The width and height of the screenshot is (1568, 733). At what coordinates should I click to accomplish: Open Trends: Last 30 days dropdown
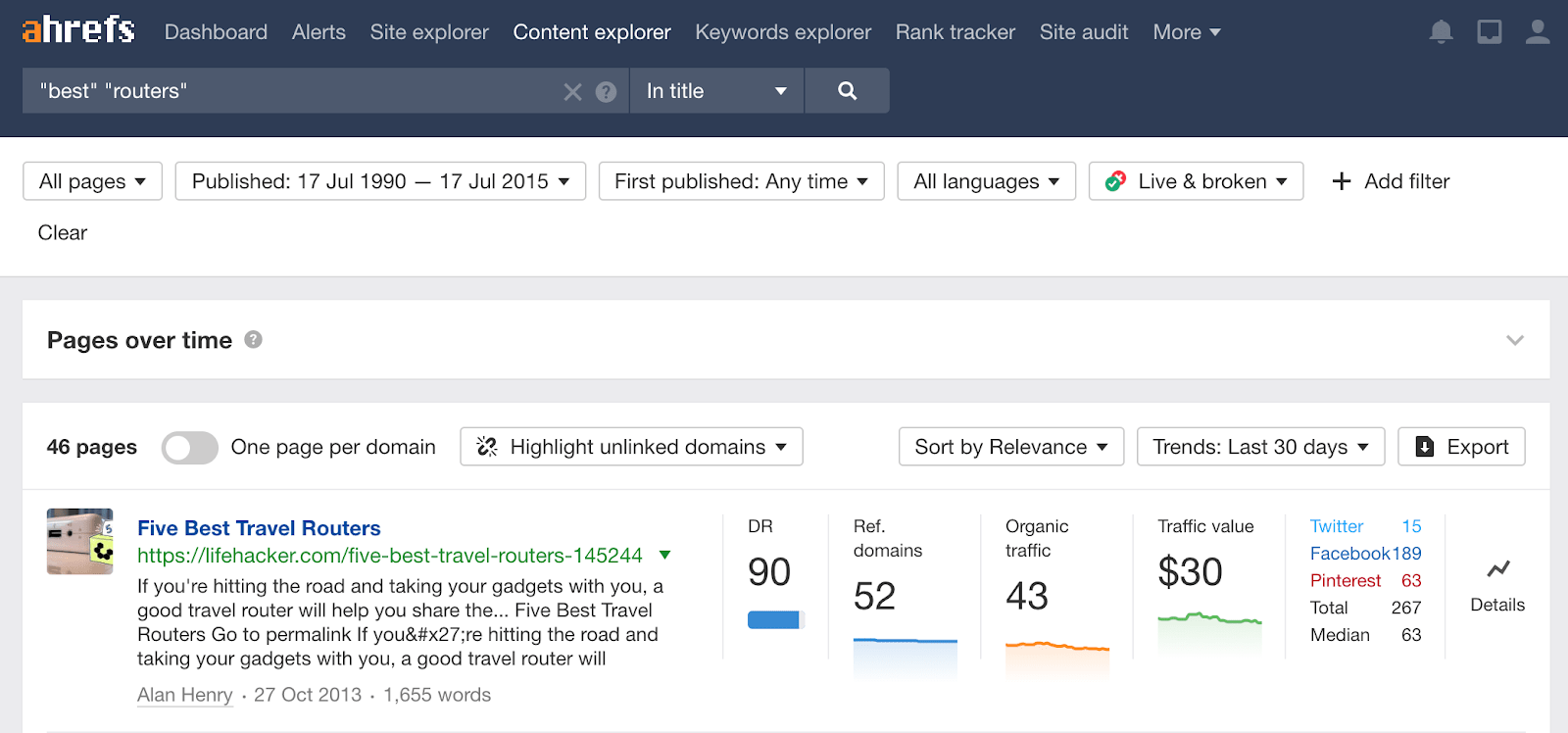(x=1260, y=447)
